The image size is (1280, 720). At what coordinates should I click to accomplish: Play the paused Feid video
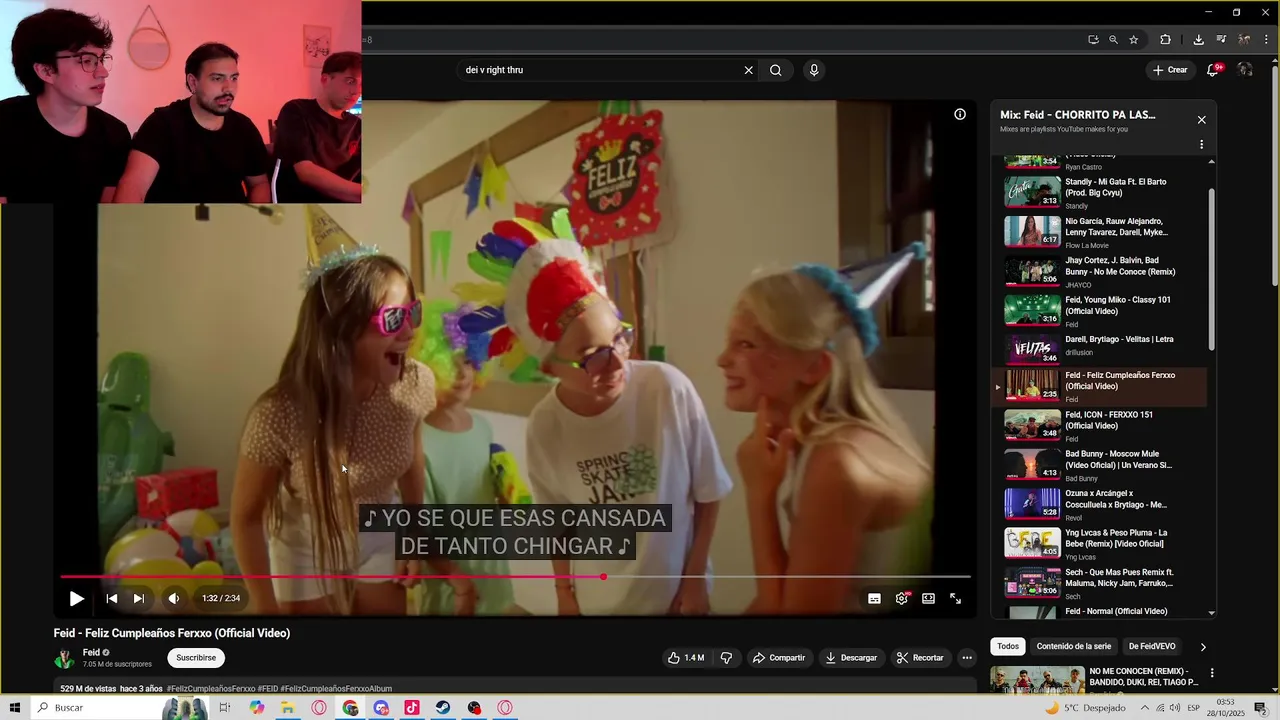coord(76,598)
